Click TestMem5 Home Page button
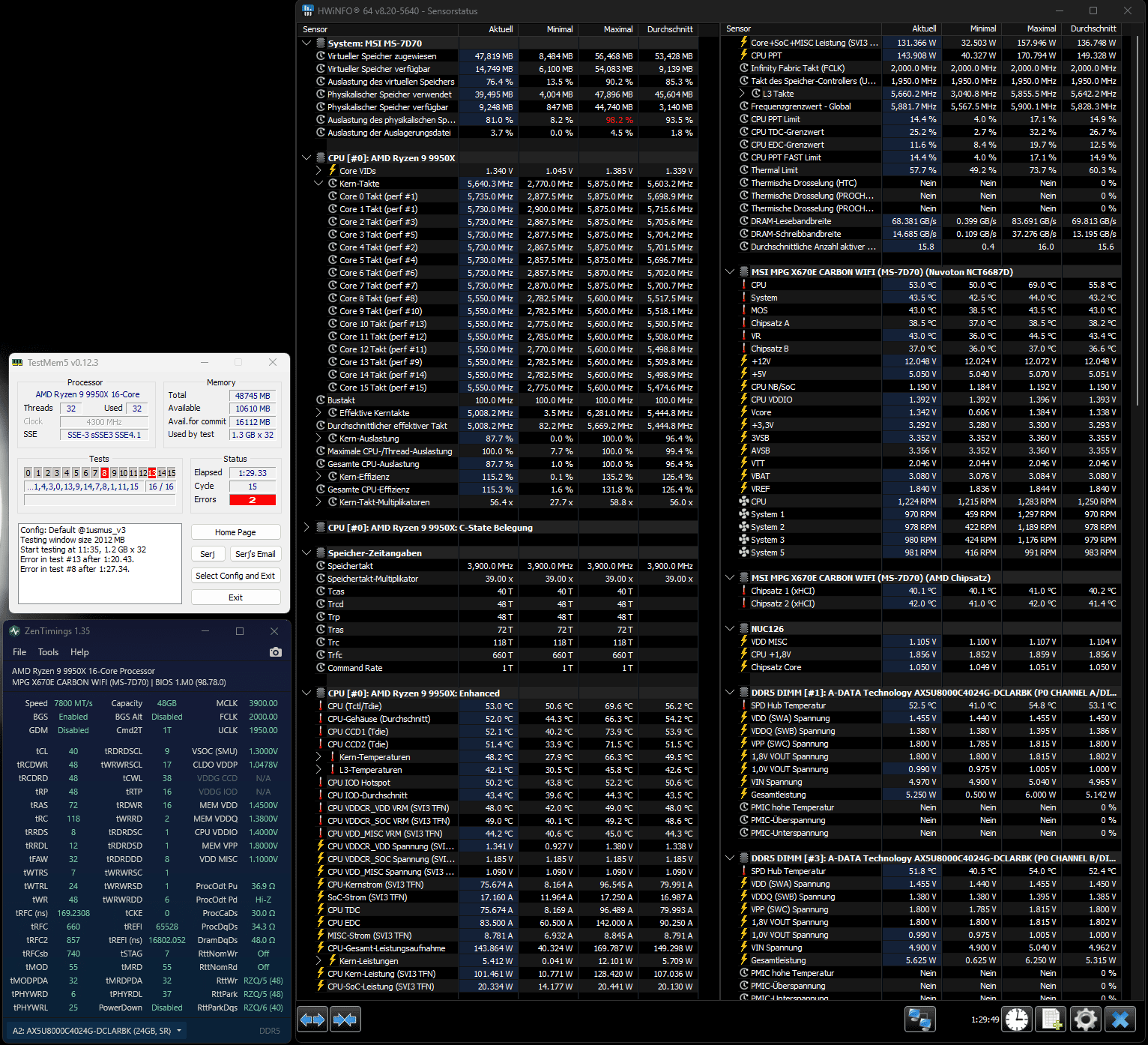The height and width of the screenshot is (1045, 1148). pyautogui.click(x=235, y=532)
